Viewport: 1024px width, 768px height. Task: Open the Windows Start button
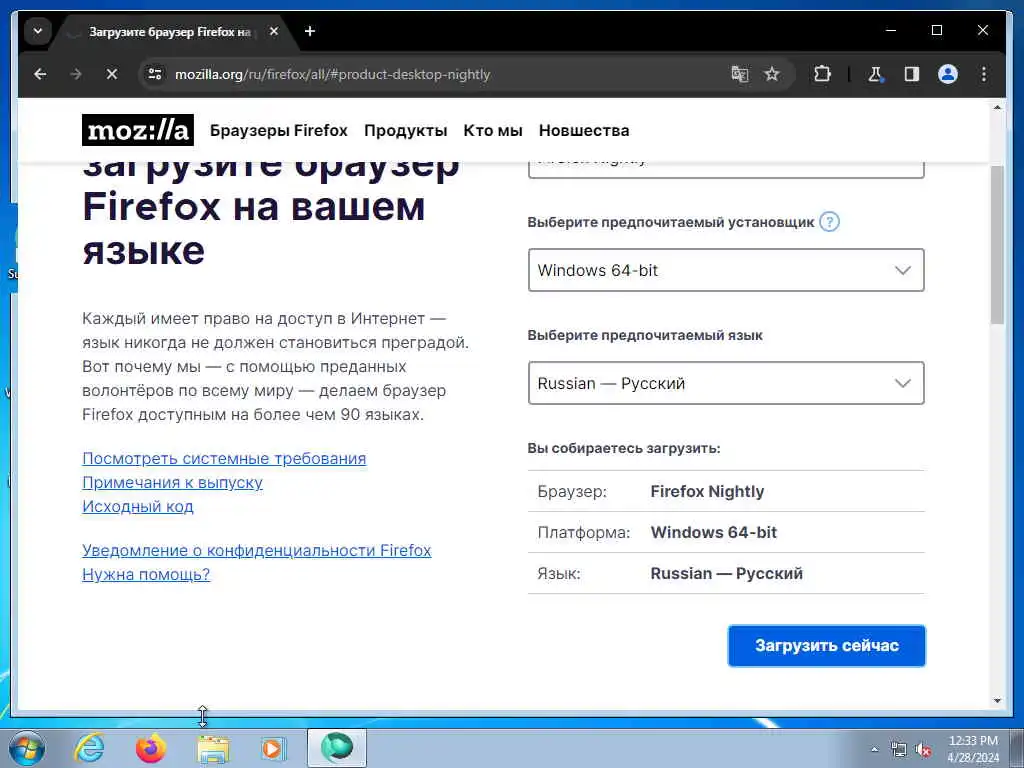click(27, 748)
